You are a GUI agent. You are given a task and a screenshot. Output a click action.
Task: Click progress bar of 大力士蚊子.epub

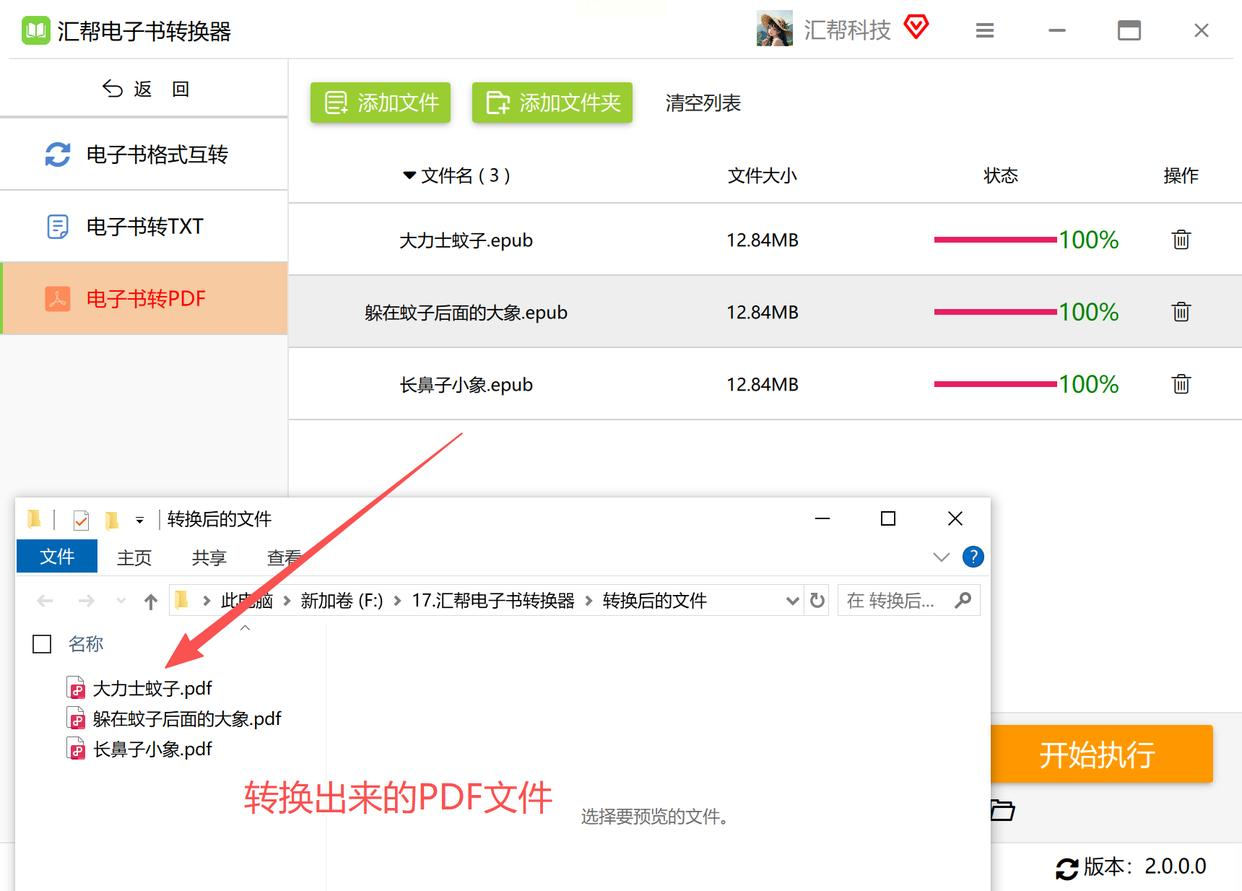(x=995, y=240)
